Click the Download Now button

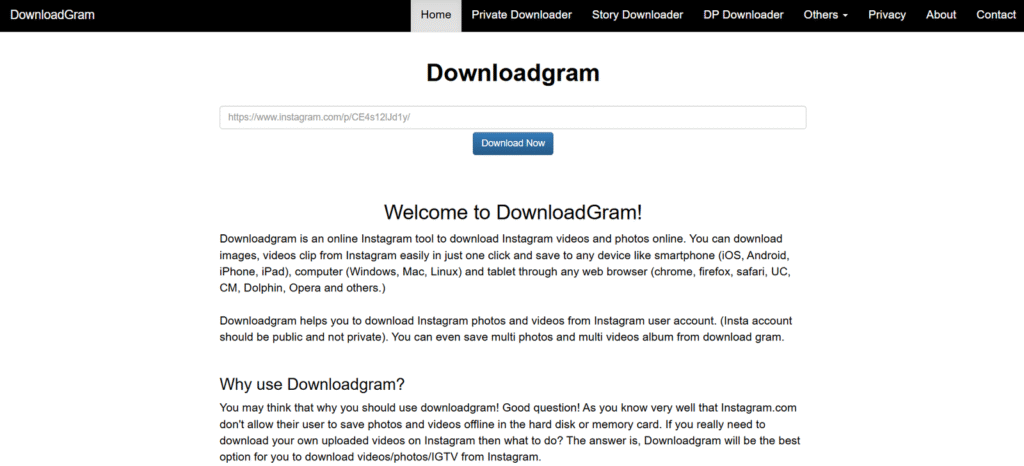click(x=513, y=144)
